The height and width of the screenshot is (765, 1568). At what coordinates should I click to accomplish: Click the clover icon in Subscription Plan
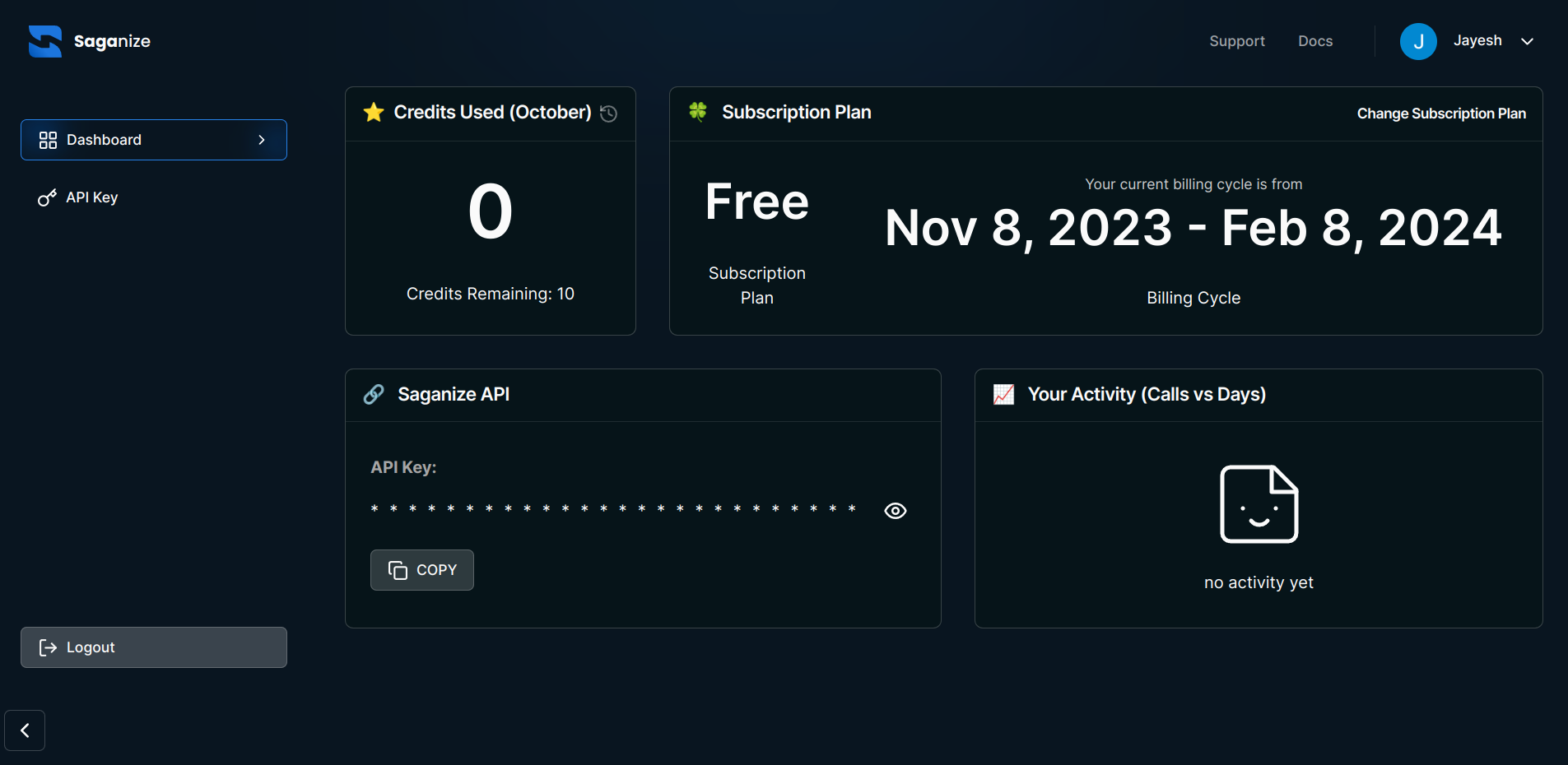tap(698, 111)
